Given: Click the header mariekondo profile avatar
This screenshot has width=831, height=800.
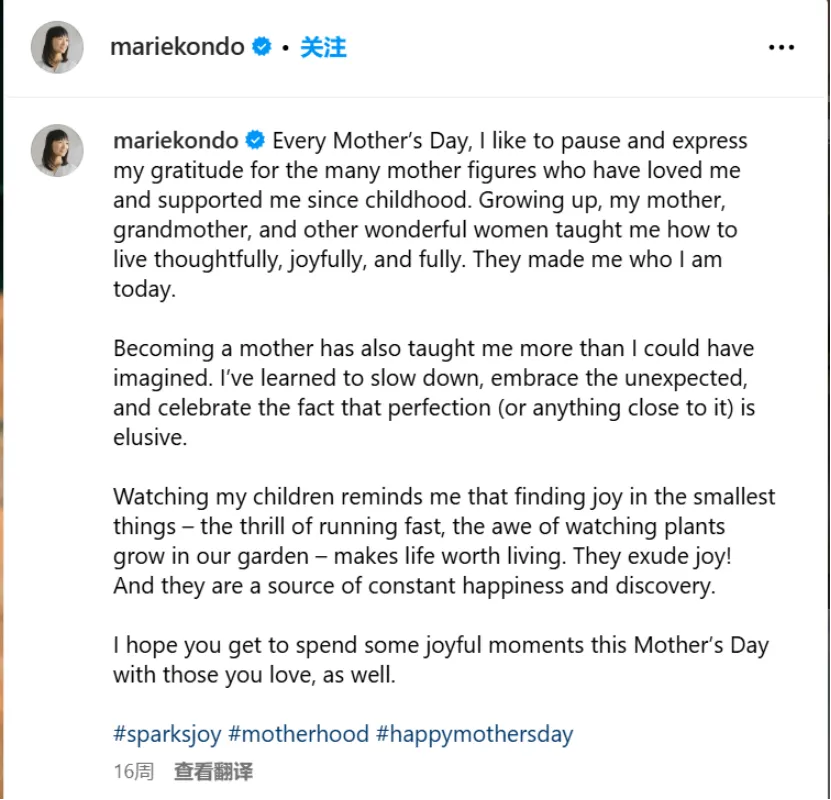Looking at the screenshot, I should click(57, 47).
